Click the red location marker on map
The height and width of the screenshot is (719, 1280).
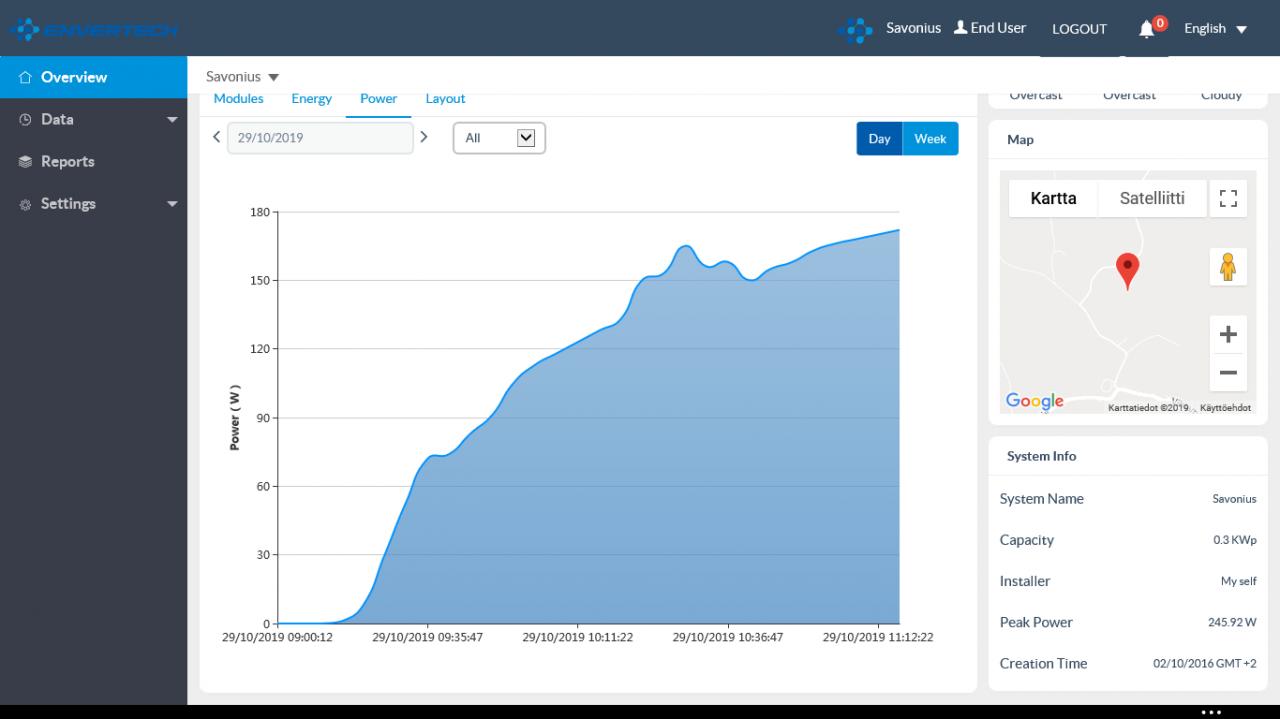1127,271
